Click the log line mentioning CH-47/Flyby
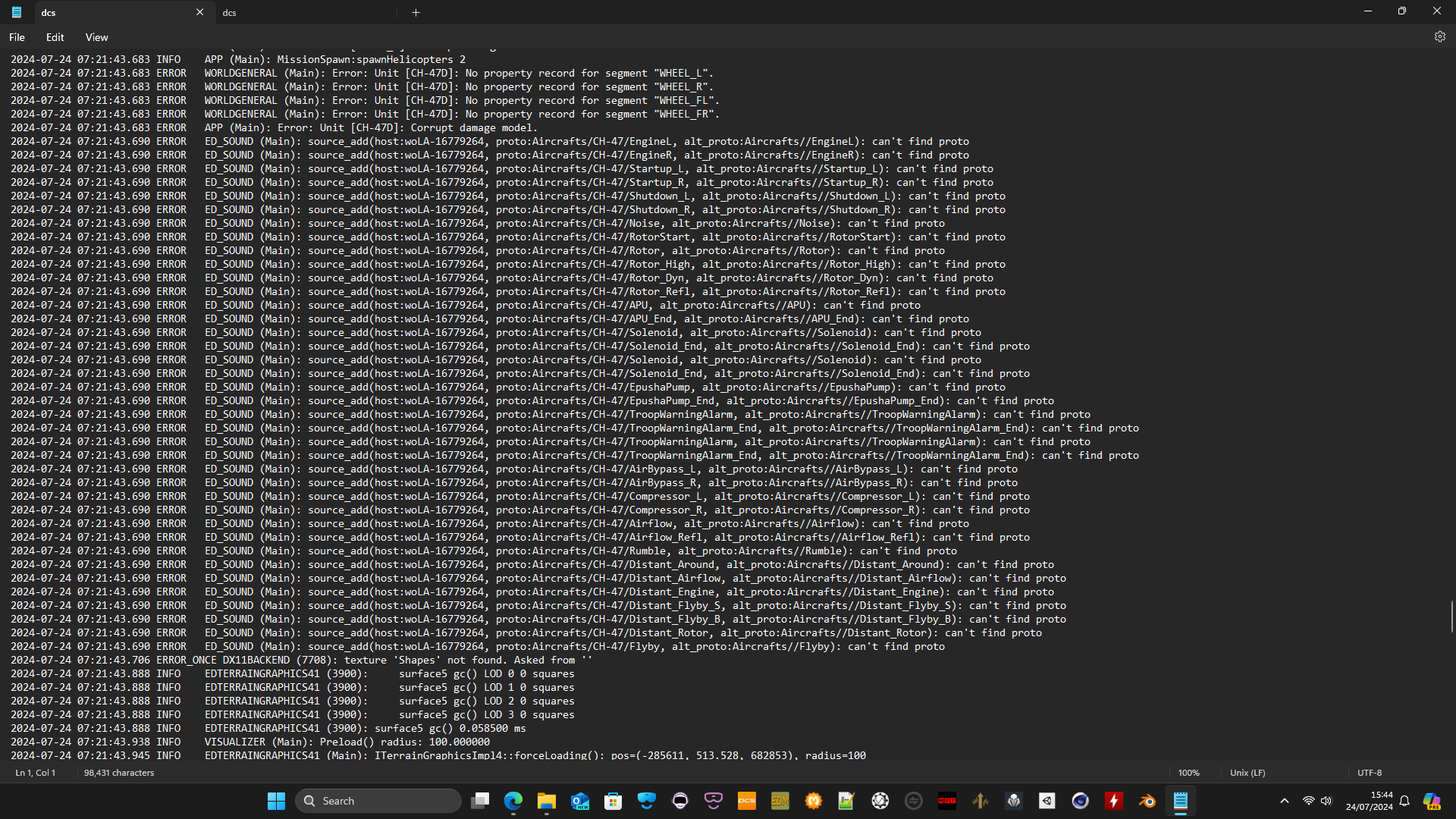The image size is (1456, 819). point(478,646)
